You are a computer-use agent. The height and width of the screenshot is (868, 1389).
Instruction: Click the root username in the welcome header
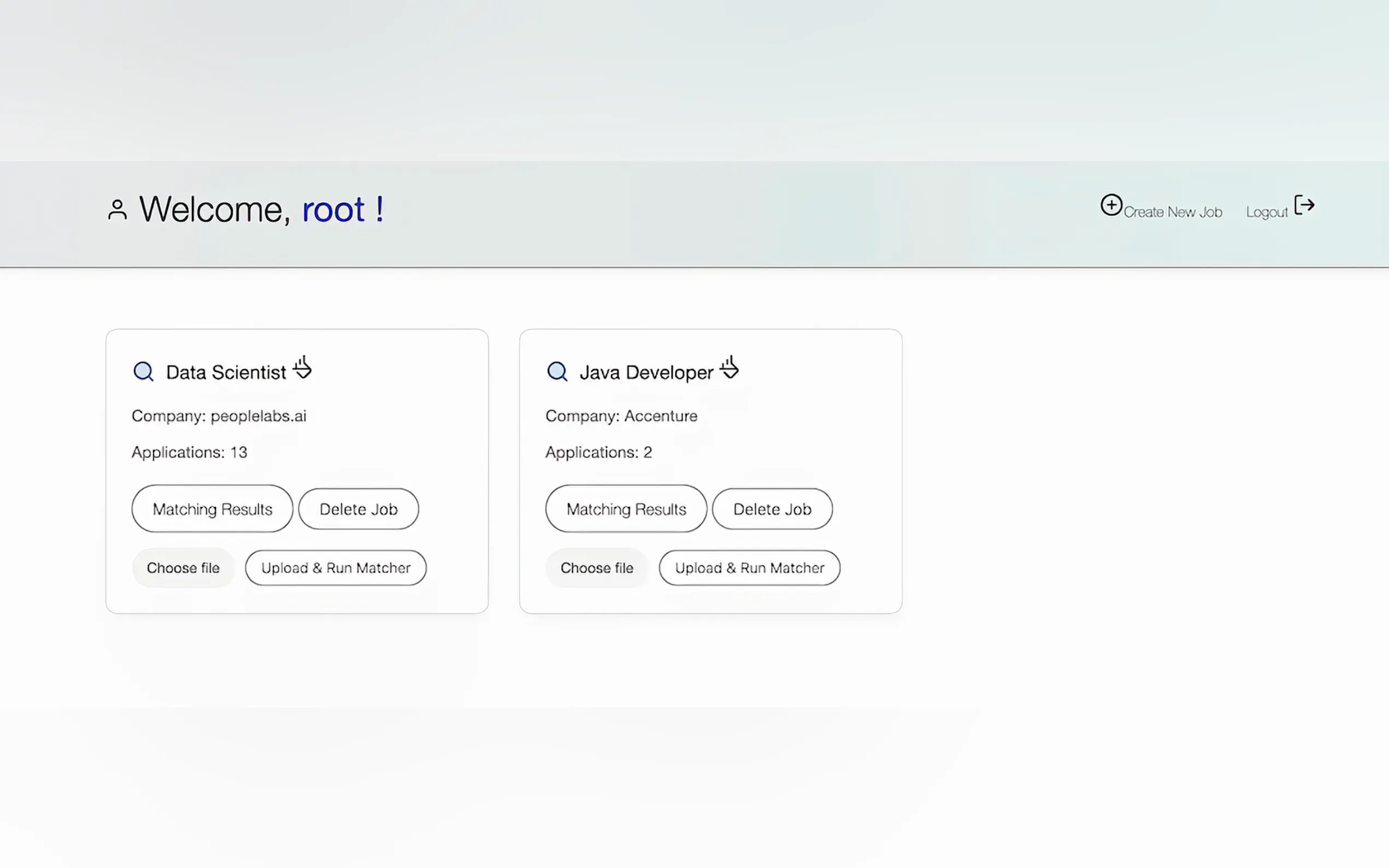[x=333, y=209]
